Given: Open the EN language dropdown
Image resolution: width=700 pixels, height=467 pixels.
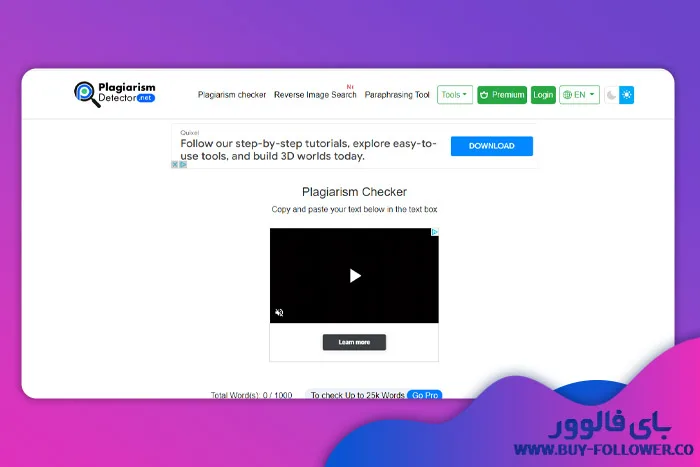Looking at the screenshot, I should click(x=579, y=95).
